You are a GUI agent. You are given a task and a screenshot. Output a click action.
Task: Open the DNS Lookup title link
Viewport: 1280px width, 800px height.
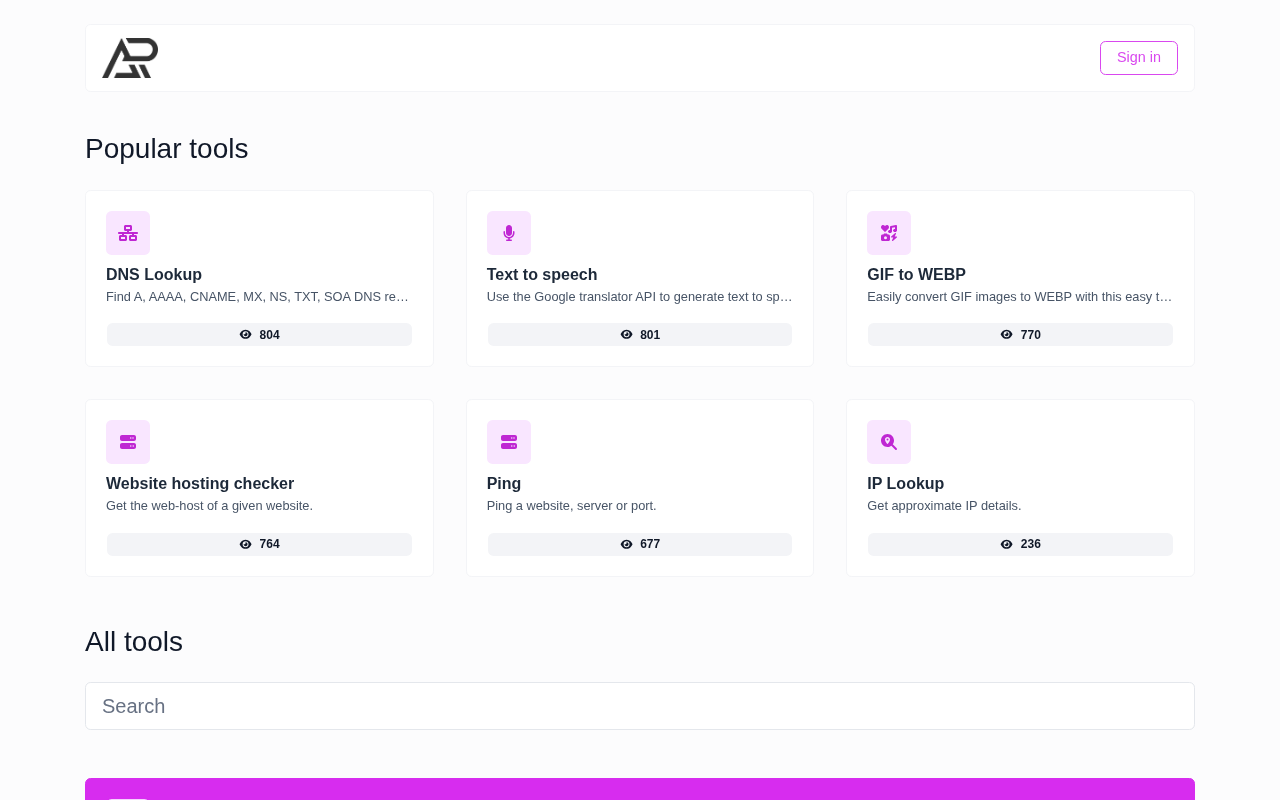click(154, 275)
